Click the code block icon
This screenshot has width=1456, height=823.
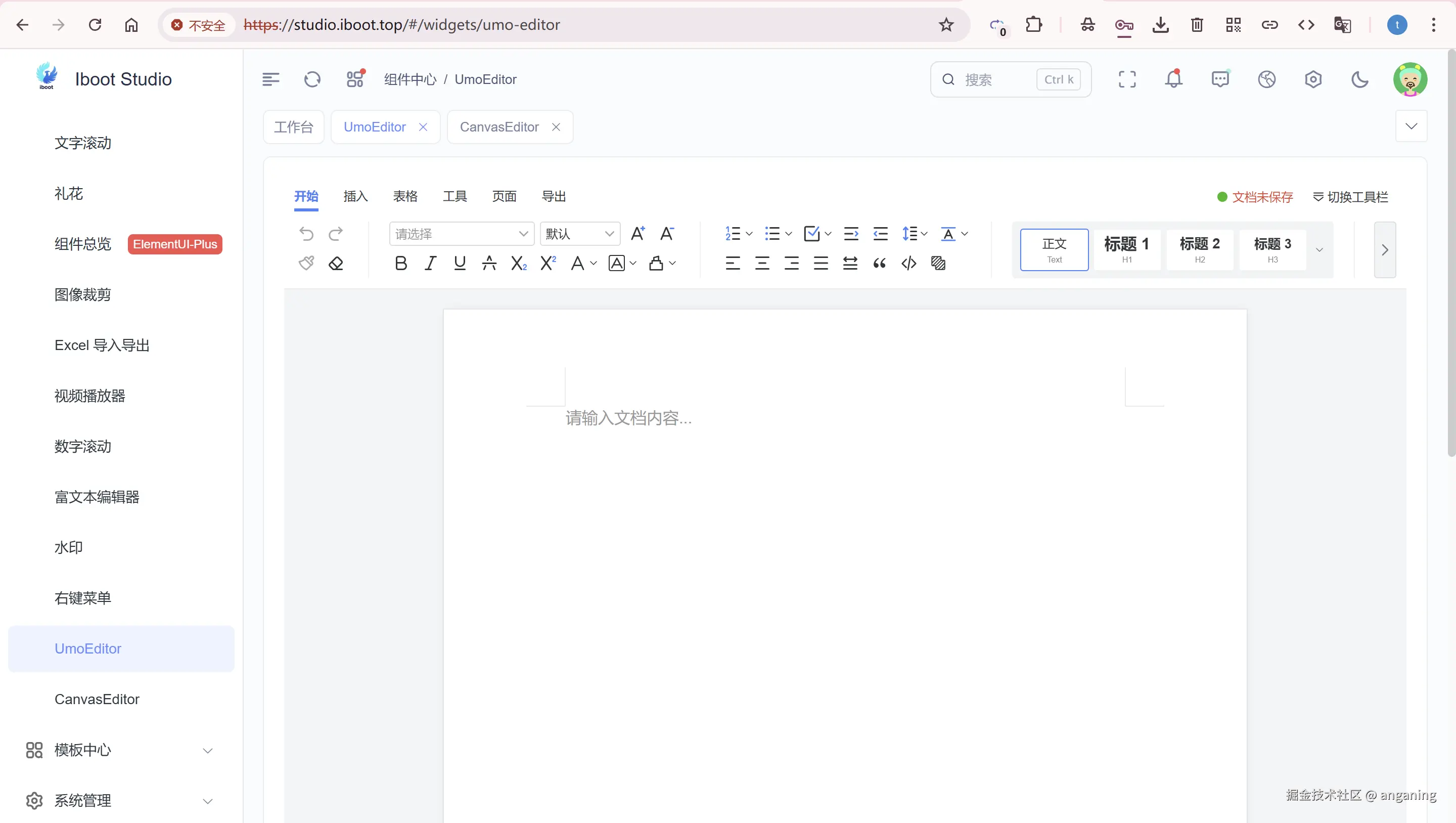pyautogui.click(x=909, y=264)
